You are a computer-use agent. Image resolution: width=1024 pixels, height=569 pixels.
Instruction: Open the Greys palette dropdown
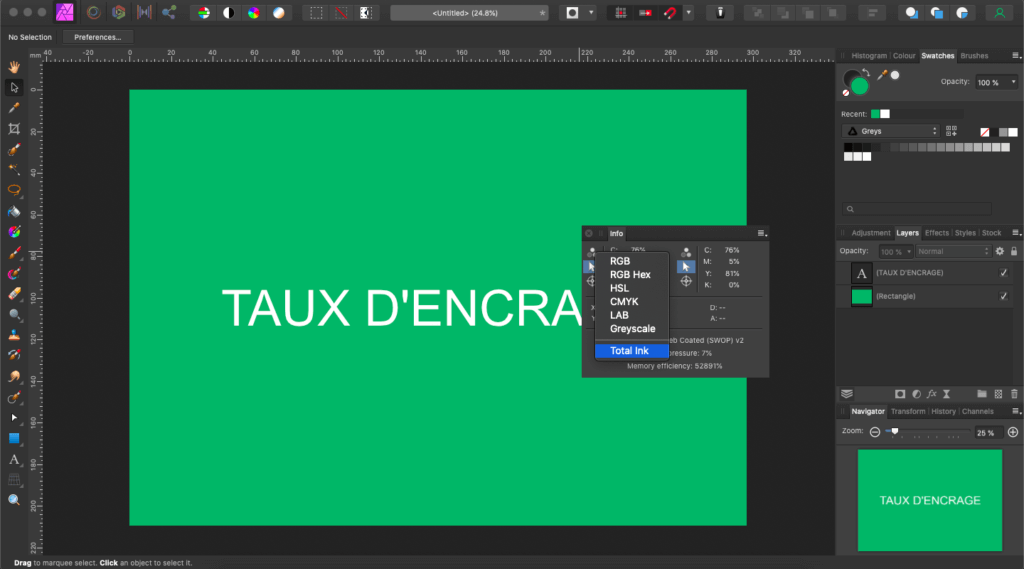(x=890, y=131)
